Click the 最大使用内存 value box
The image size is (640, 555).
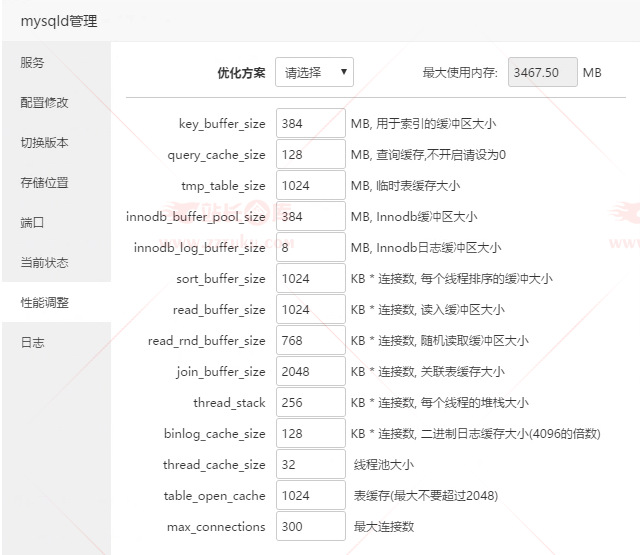point(542,73)
